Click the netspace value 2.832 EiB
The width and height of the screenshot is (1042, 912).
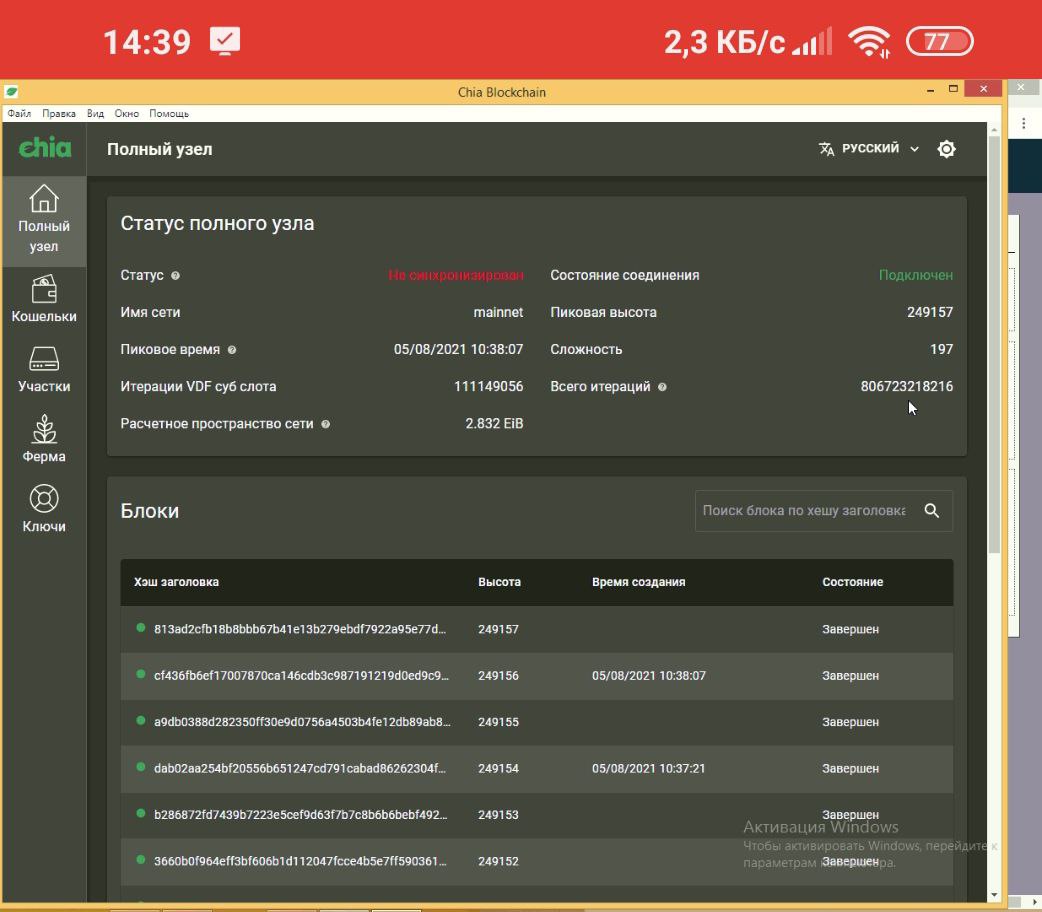coord(494,424)
